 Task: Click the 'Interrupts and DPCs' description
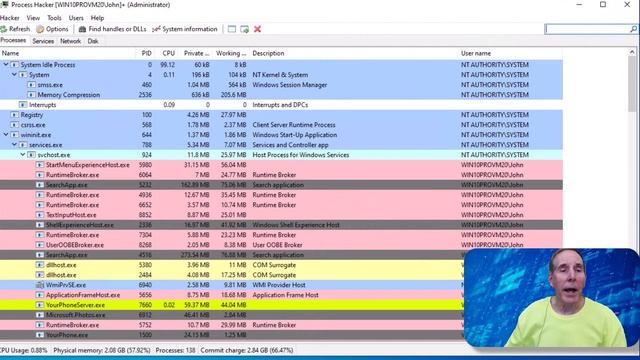280,105
